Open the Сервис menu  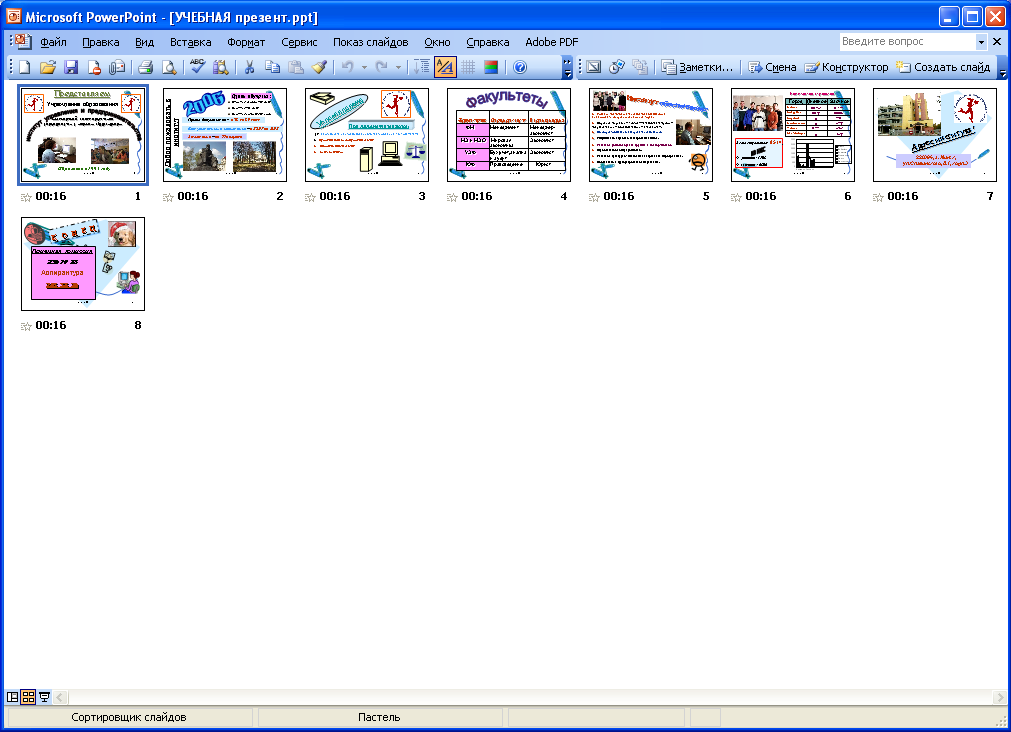[x=299, y=42]
